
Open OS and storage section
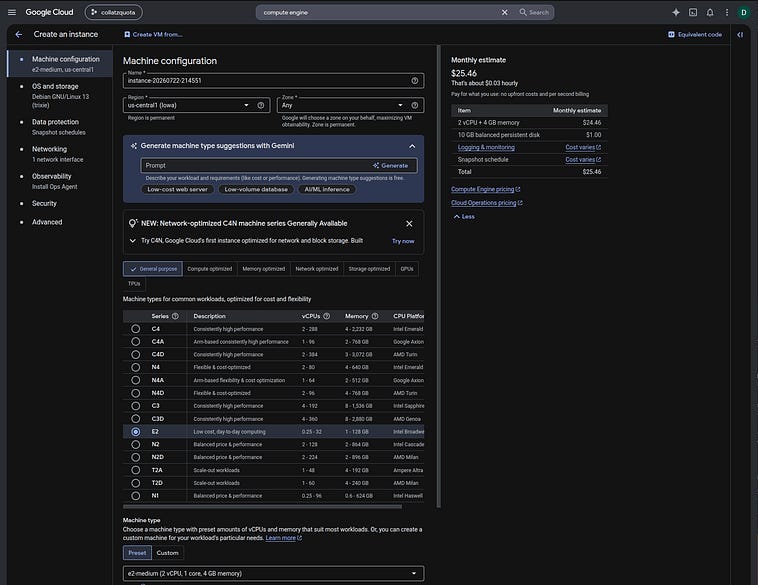coord(60,95)
